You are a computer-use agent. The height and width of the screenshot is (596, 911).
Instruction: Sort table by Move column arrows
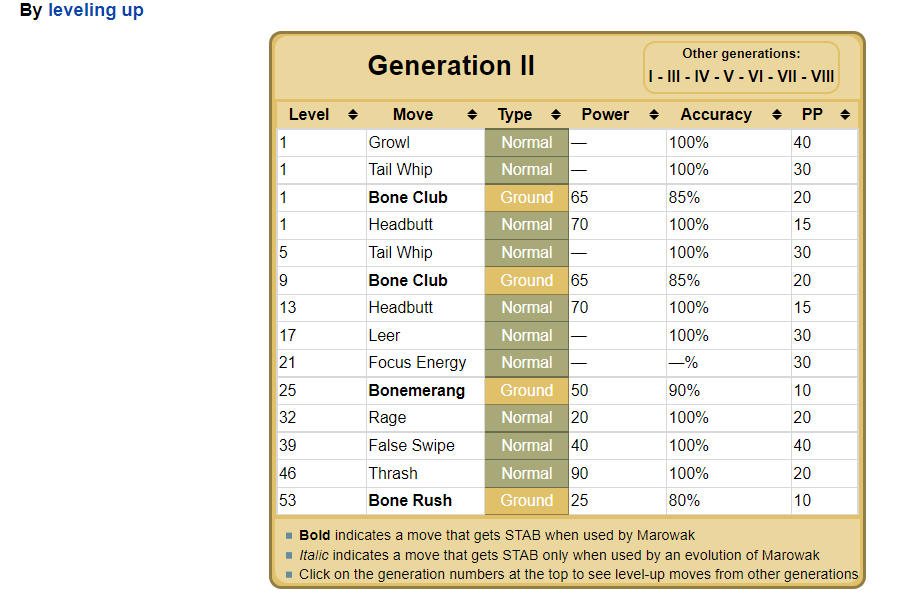[x=472, y=114]
